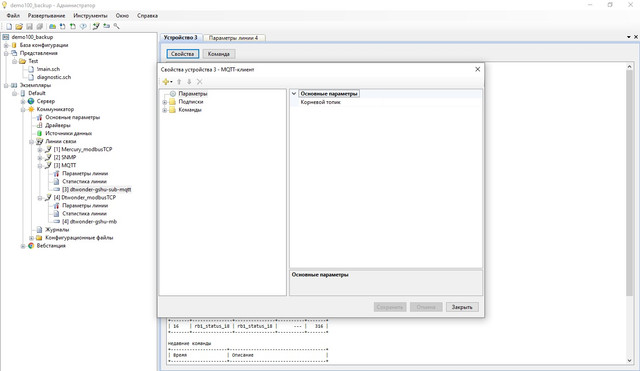Open the Справка menu
The height and width of the screenshot is (371, 640).
pos(147,16)
